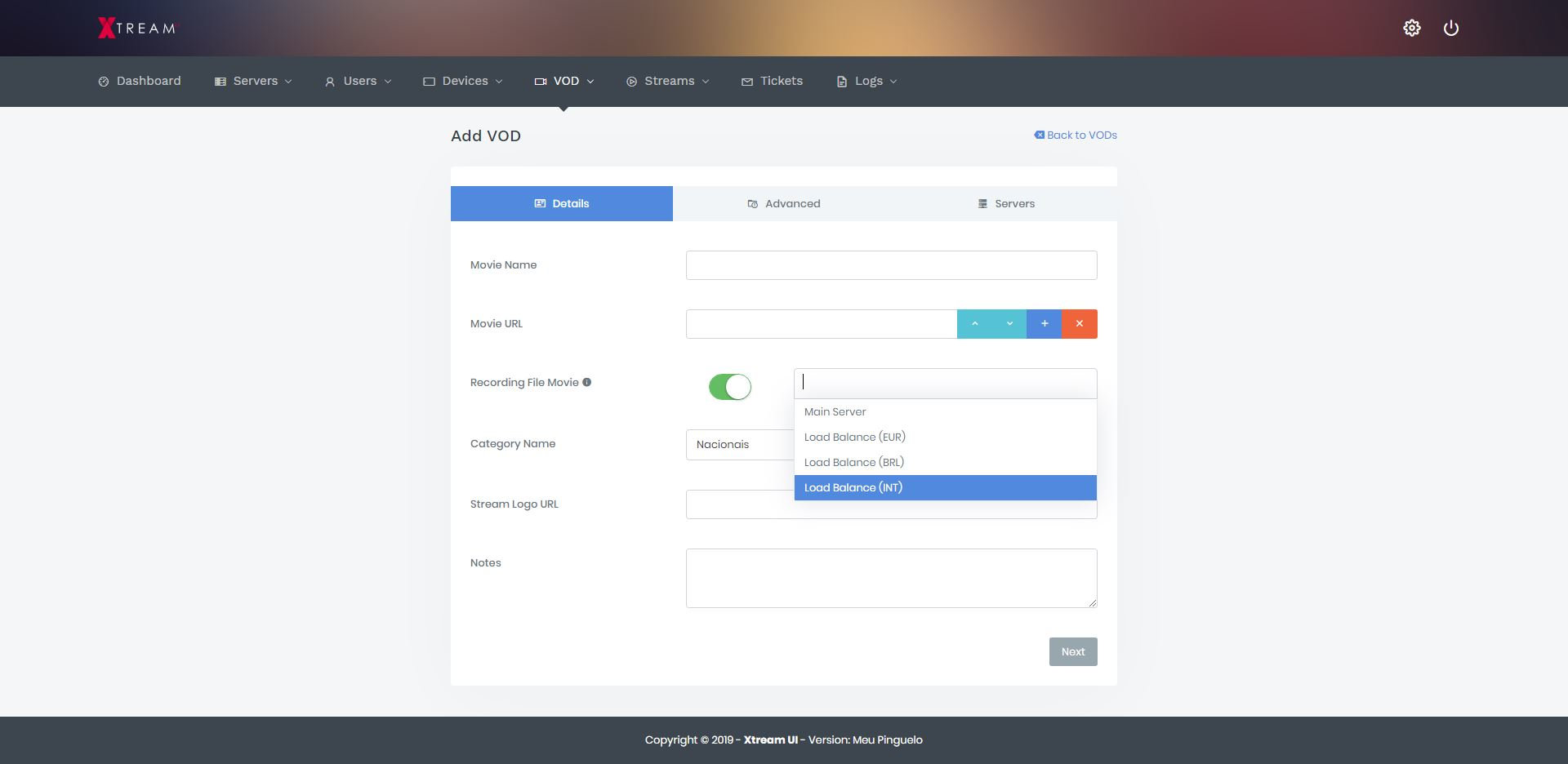Expand the Logs menu
This screenshot has width=1568, height=764.
[x=866, y=81]
